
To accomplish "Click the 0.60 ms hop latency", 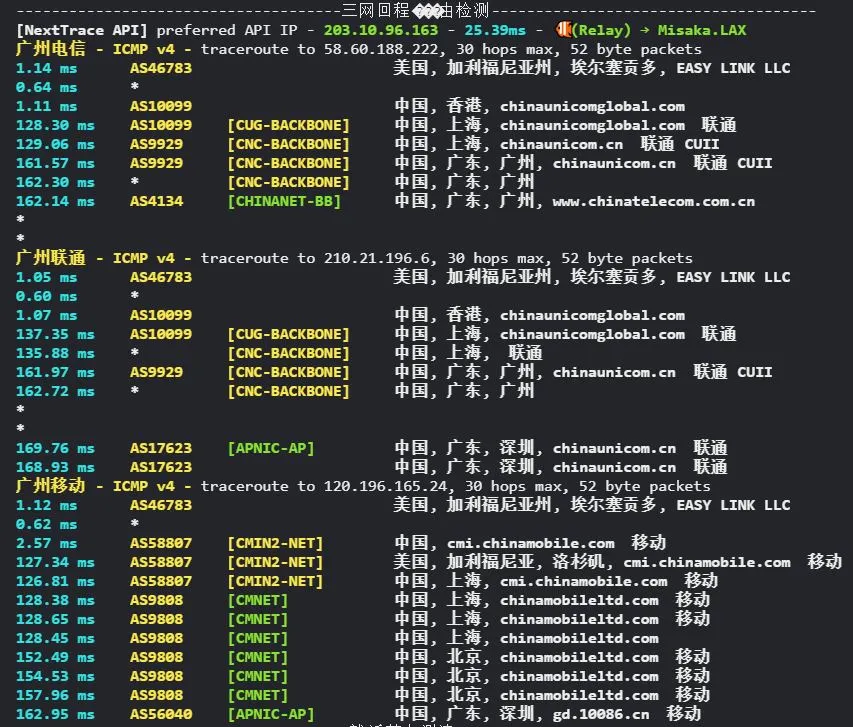I will 46,296.
